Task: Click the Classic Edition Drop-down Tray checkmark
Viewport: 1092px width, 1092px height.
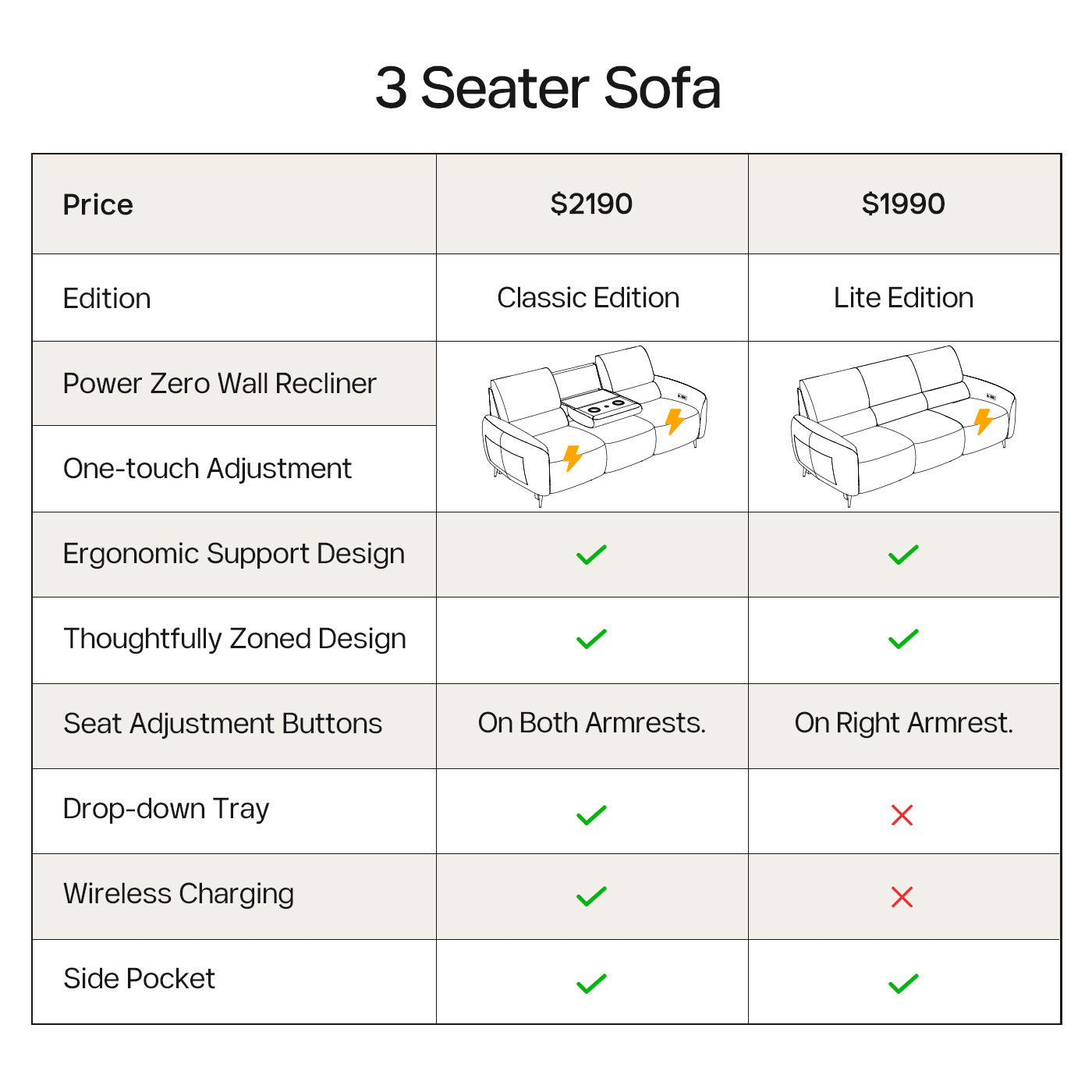Action: coord(591,815)
